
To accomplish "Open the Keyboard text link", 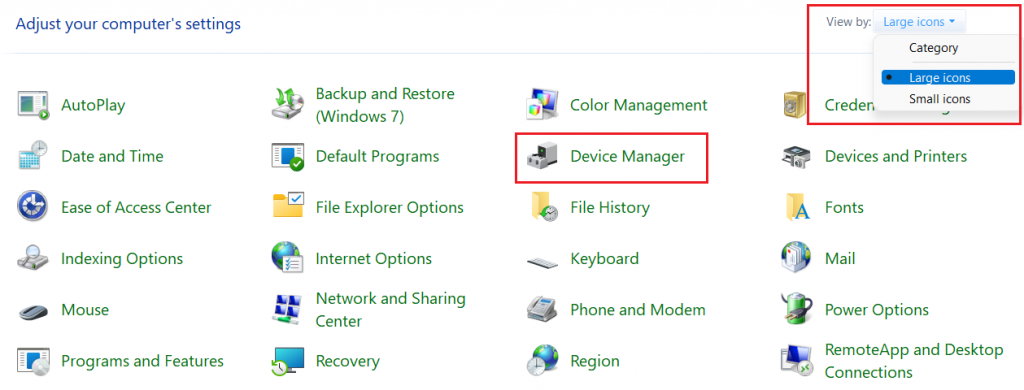I will (x=604, y=259).
